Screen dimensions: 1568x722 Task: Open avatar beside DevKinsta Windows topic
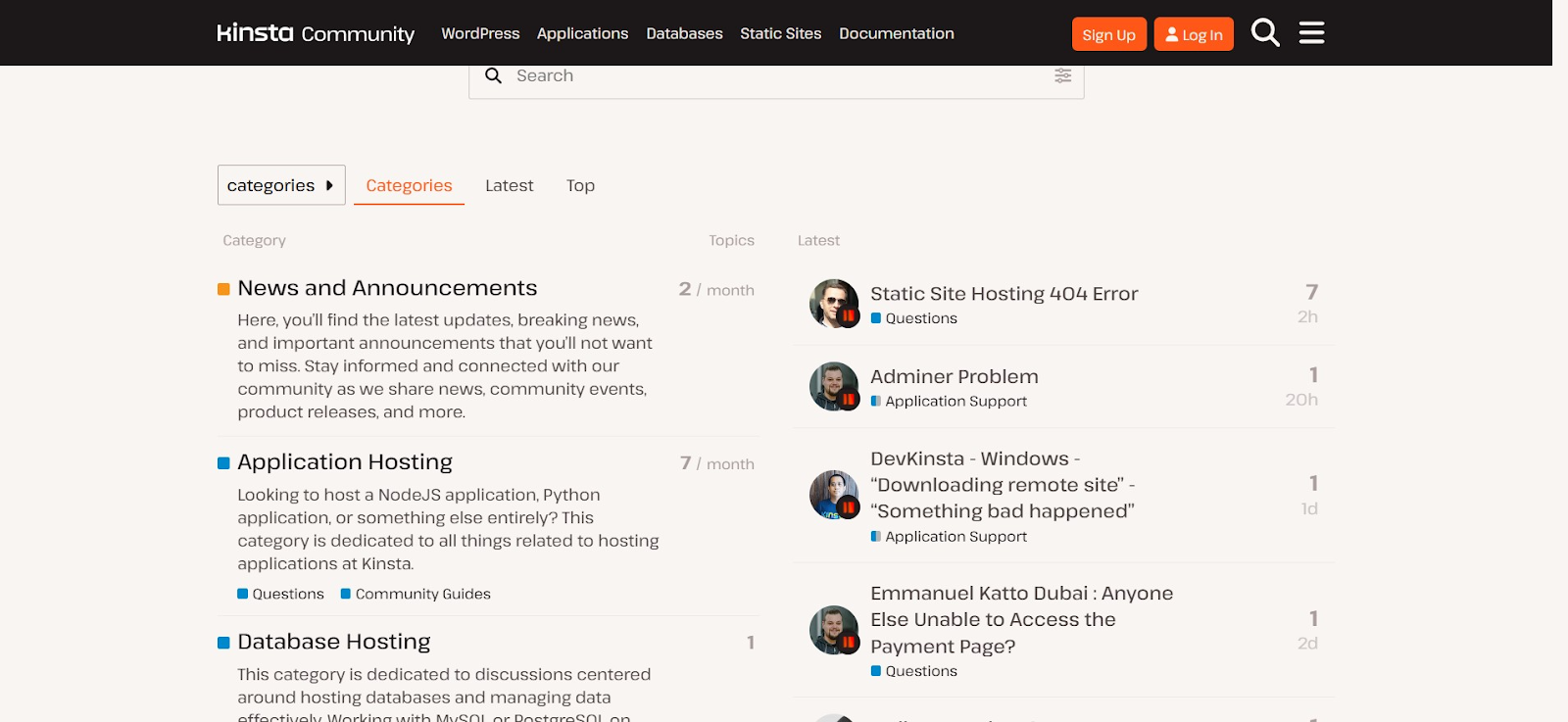point(834,495)
